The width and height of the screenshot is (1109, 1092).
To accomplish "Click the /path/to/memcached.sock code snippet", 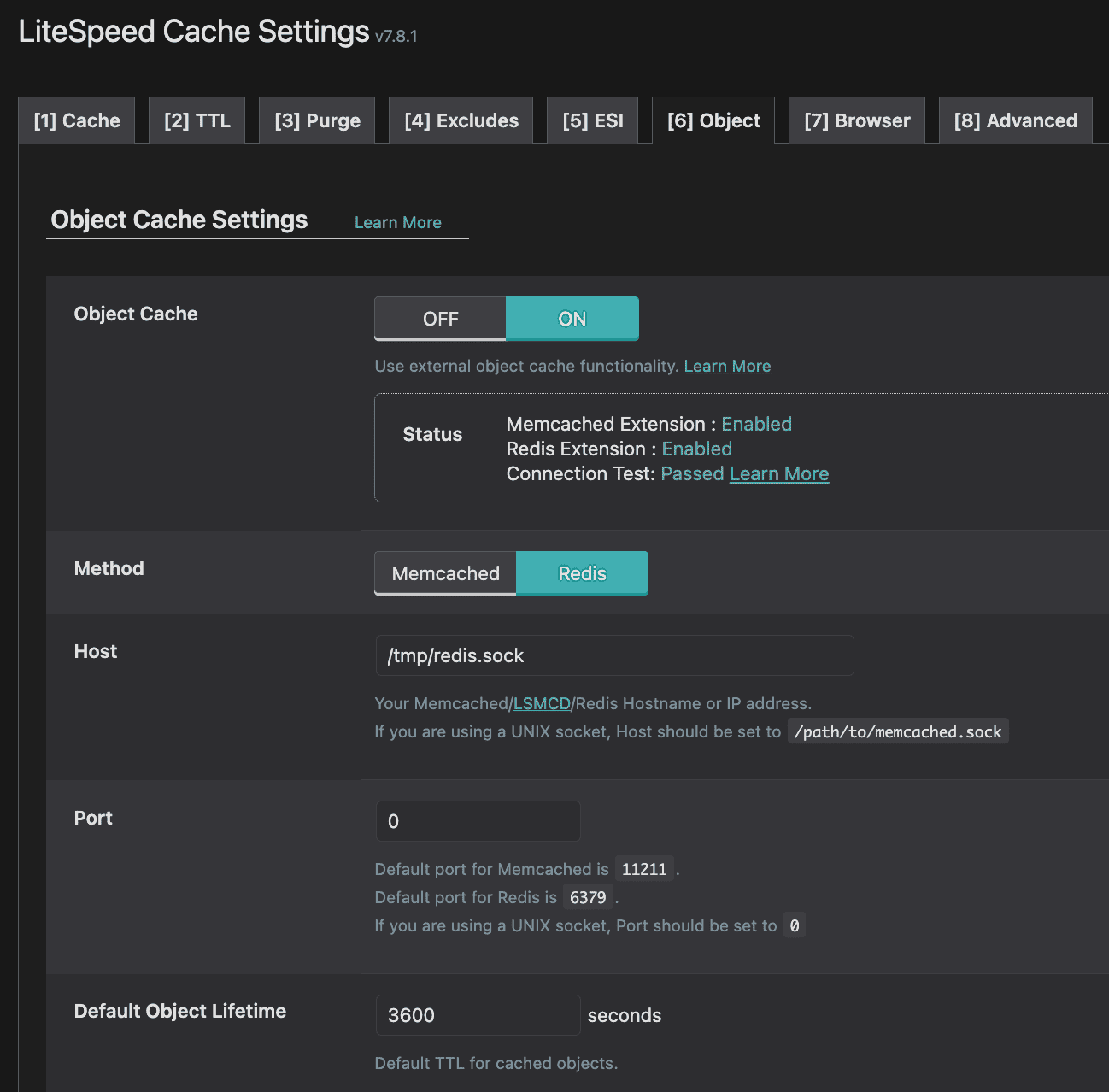I will tap(898, 731).
